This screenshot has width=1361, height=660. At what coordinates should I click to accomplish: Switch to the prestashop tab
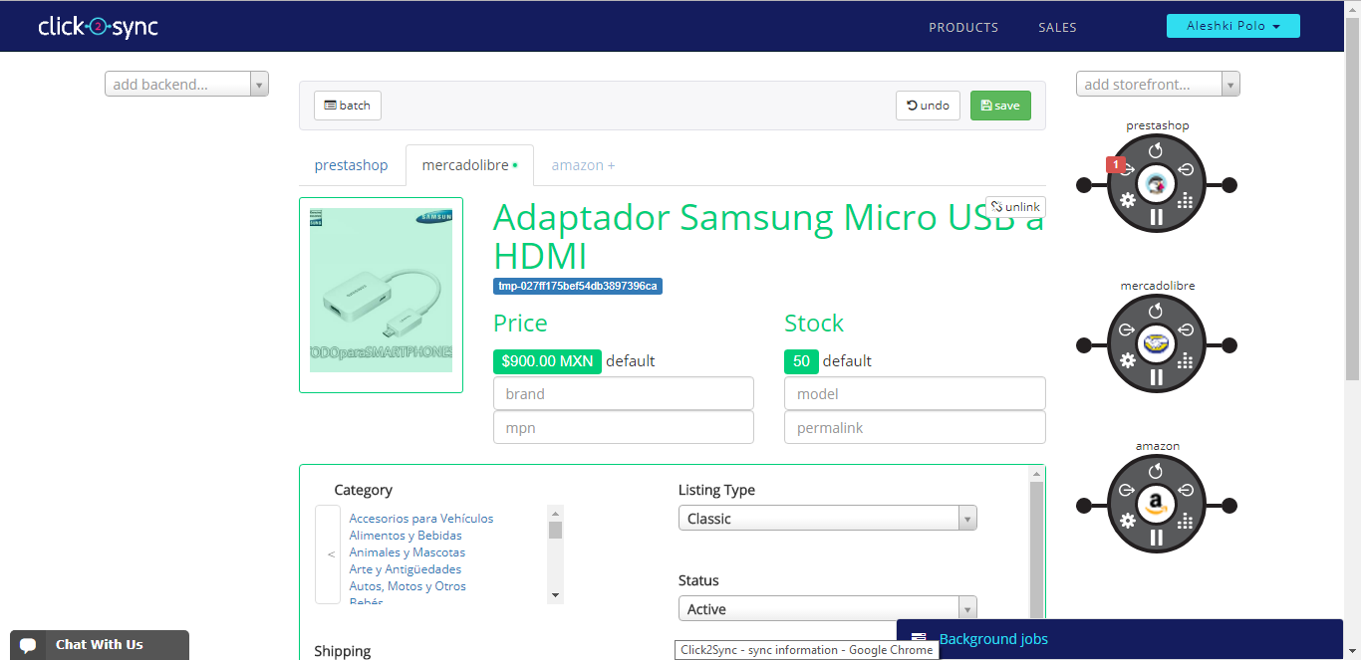coord(351,165)
